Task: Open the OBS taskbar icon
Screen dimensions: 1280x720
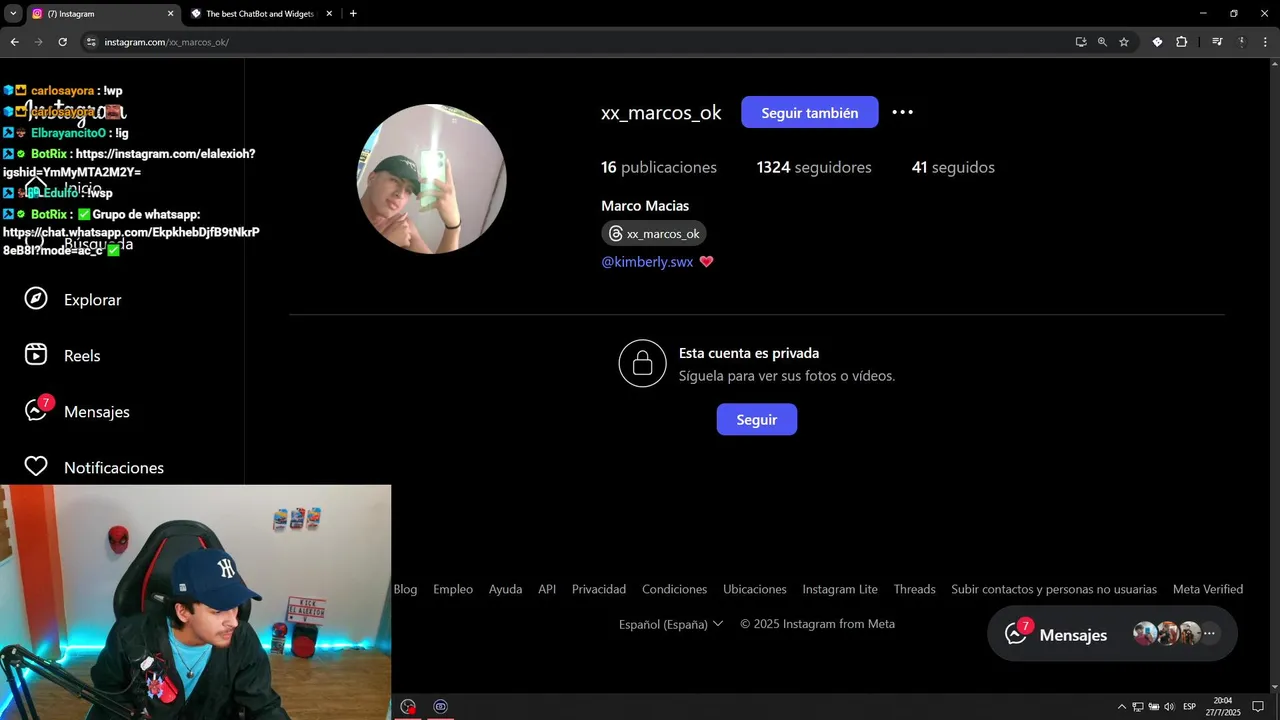Action: [x=408, y=706]
